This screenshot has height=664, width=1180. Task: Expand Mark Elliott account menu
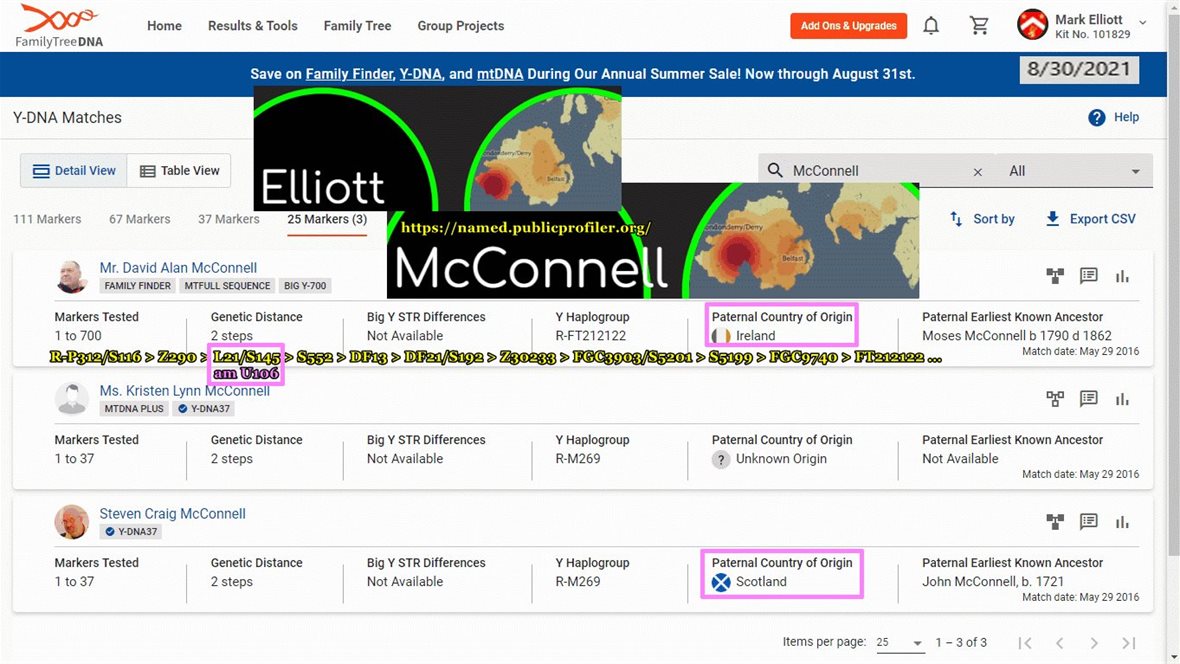coord(1143,22)
